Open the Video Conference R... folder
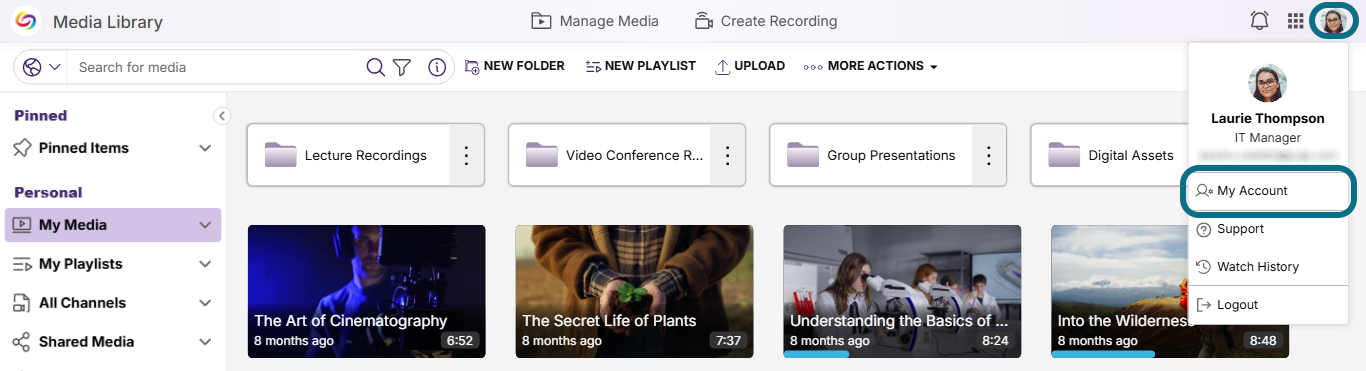This screenshot has width=1366, height=371. pyautogui.click(x=609, y=155)
